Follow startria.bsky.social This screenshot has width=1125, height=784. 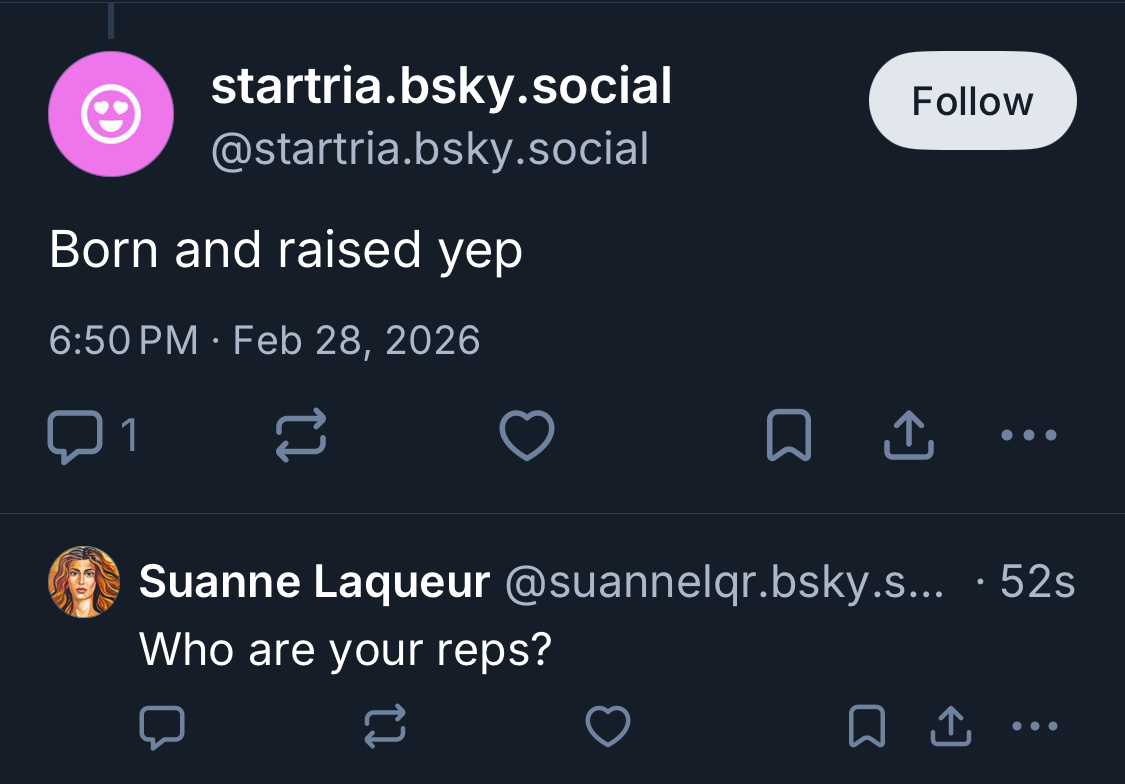coord(972,101)
